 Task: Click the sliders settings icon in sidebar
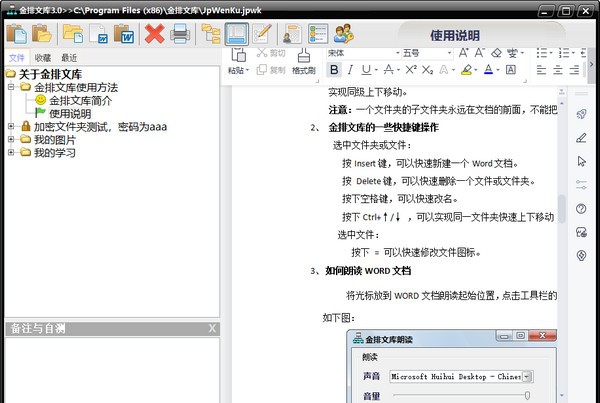[581, 185]
